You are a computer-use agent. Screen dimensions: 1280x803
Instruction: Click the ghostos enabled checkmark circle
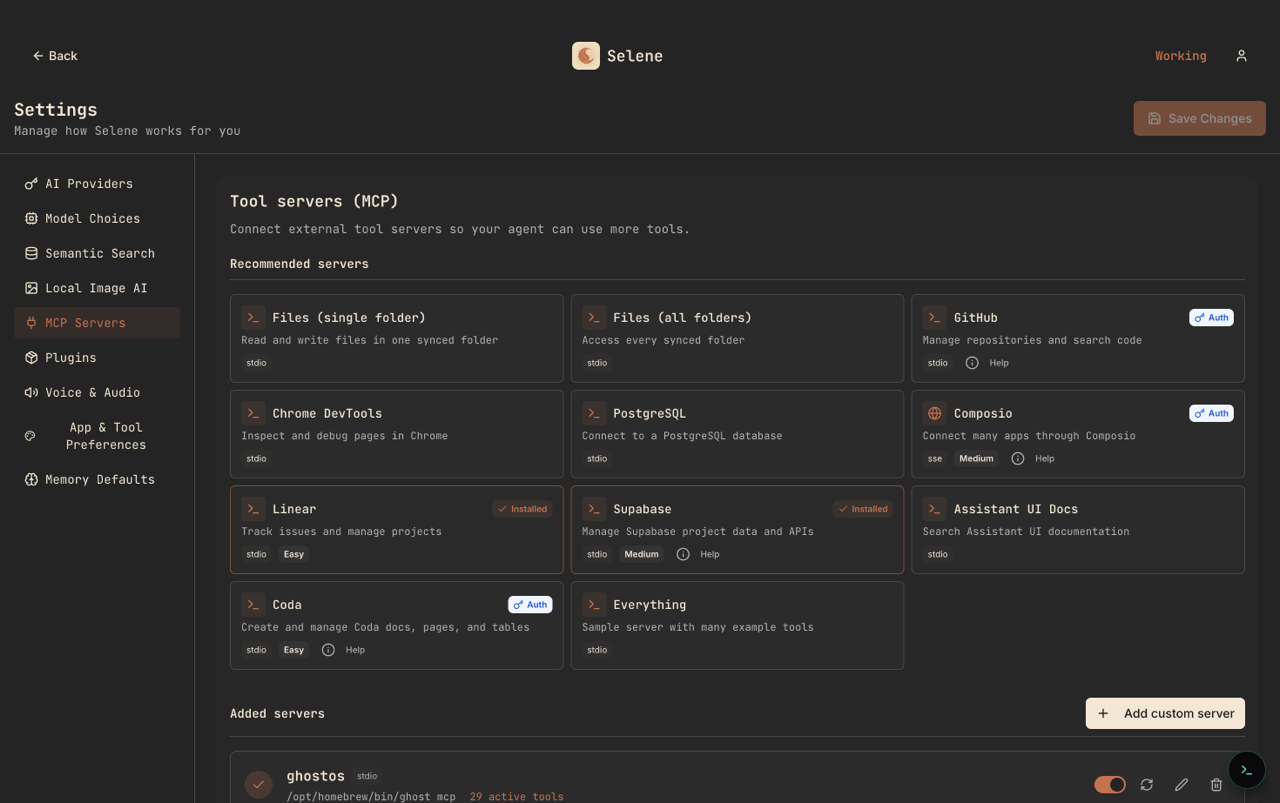point(259,785)
